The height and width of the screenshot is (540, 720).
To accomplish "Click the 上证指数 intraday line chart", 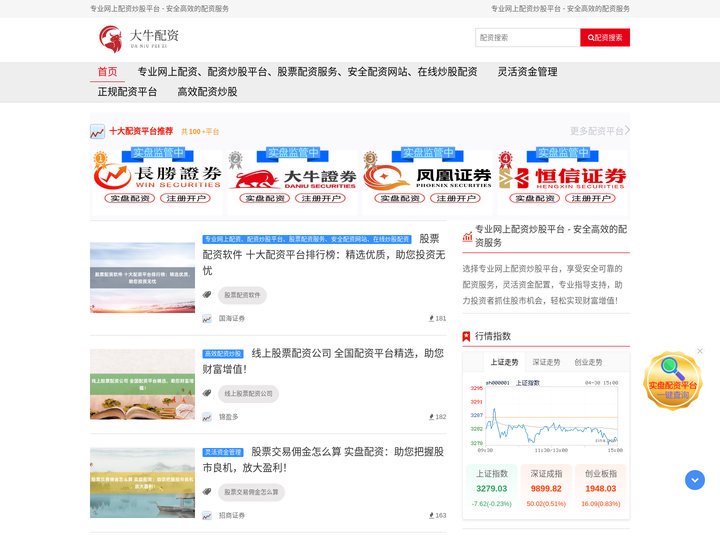I will click(x=545, y=416).
